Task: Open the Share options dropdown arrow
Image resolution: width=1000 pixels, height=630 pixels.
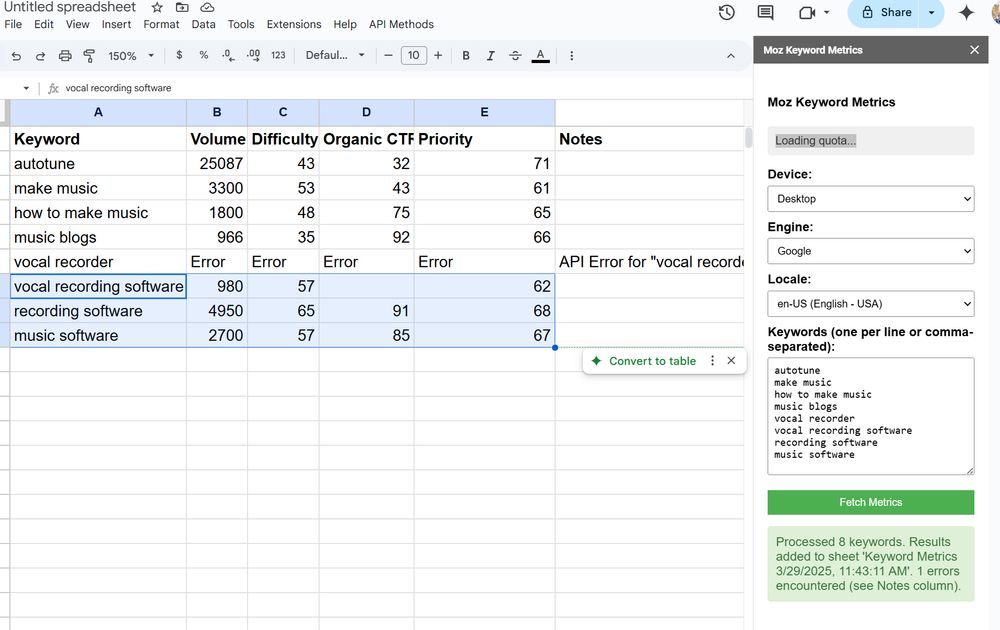Action: point(932,13)
